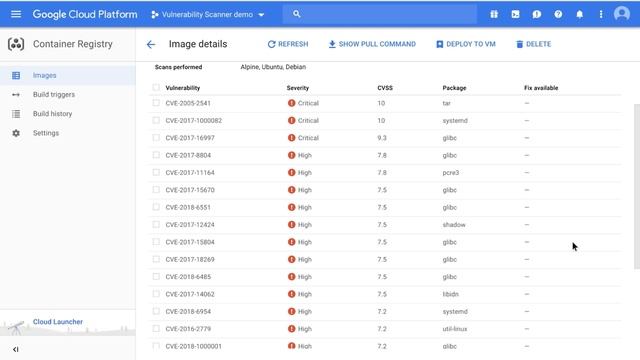
Task: Click the Build triggers arrow icon
Action: click(16, 95)
